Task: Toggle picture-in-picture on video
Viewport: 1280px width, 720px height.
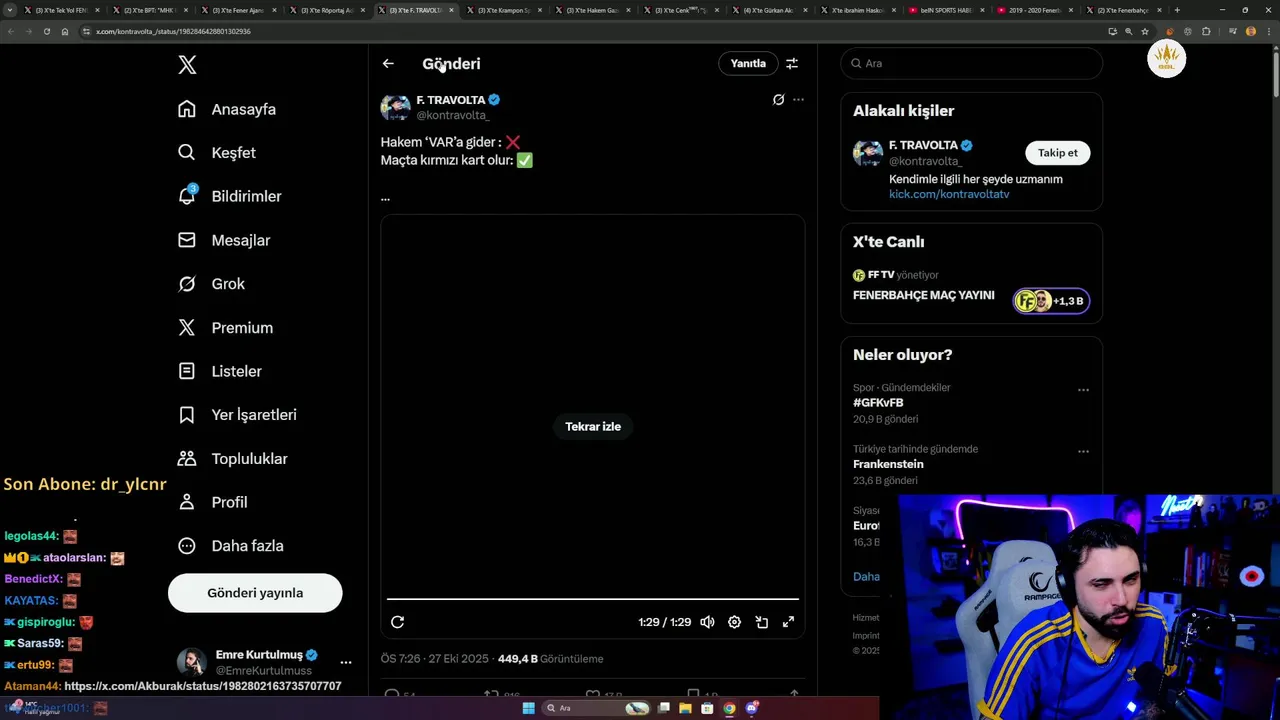Action: coord(761,622)
